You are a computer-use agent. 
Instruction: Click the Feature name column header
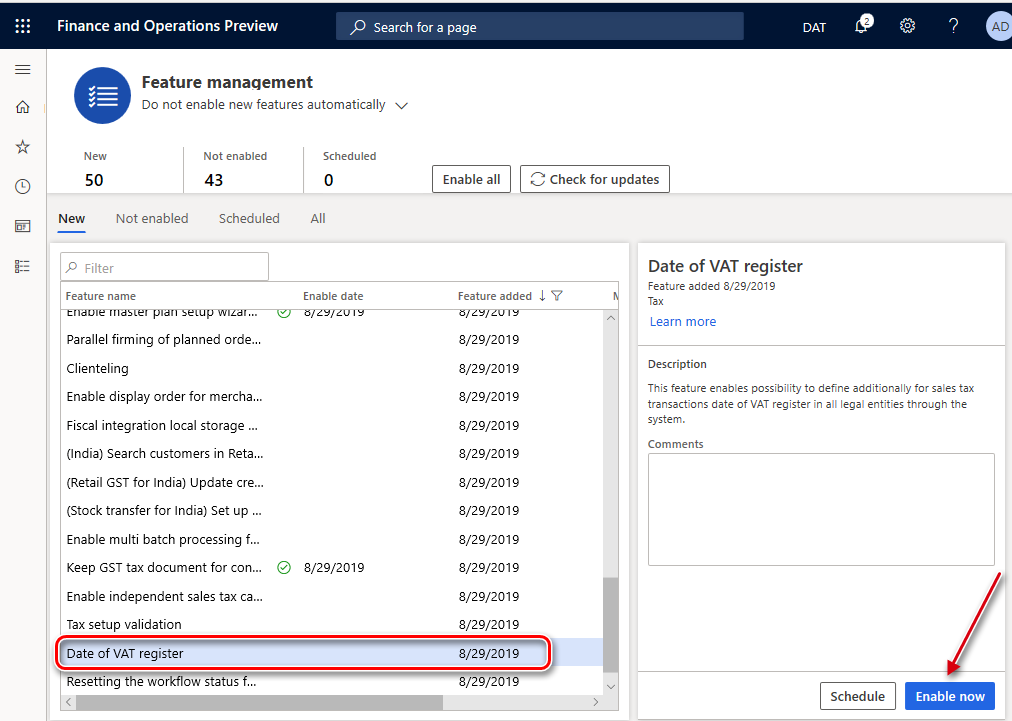tap(101, 296)
